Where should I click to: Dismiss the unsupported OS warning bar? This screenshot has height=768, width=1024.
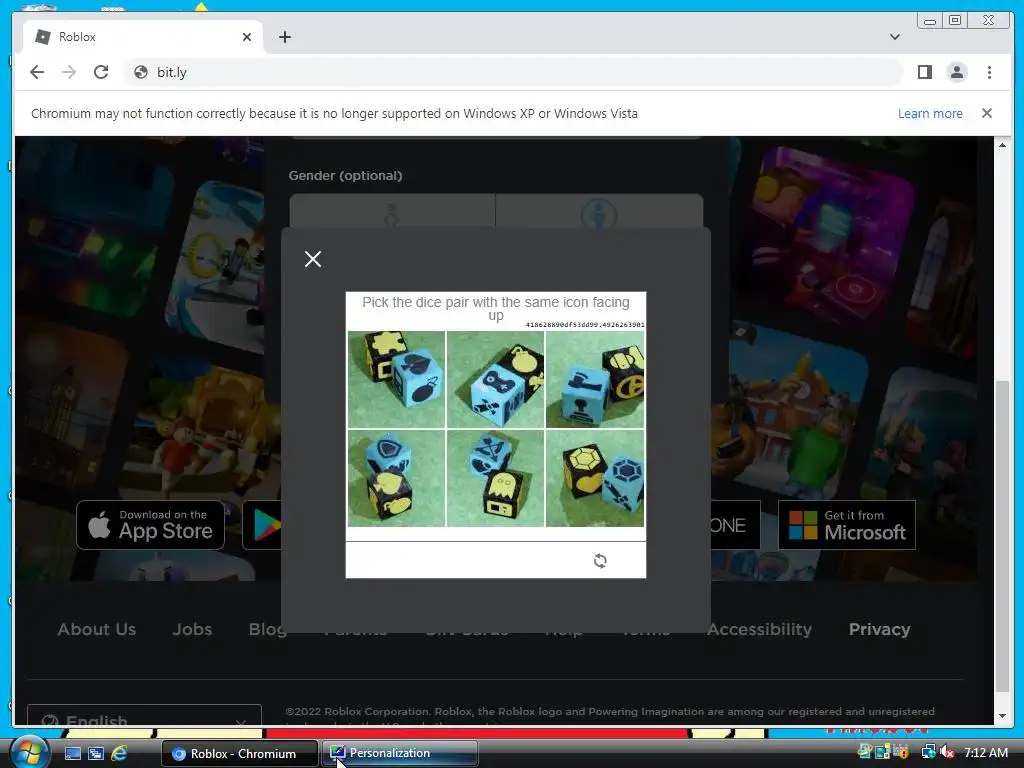tap(987, 114)
